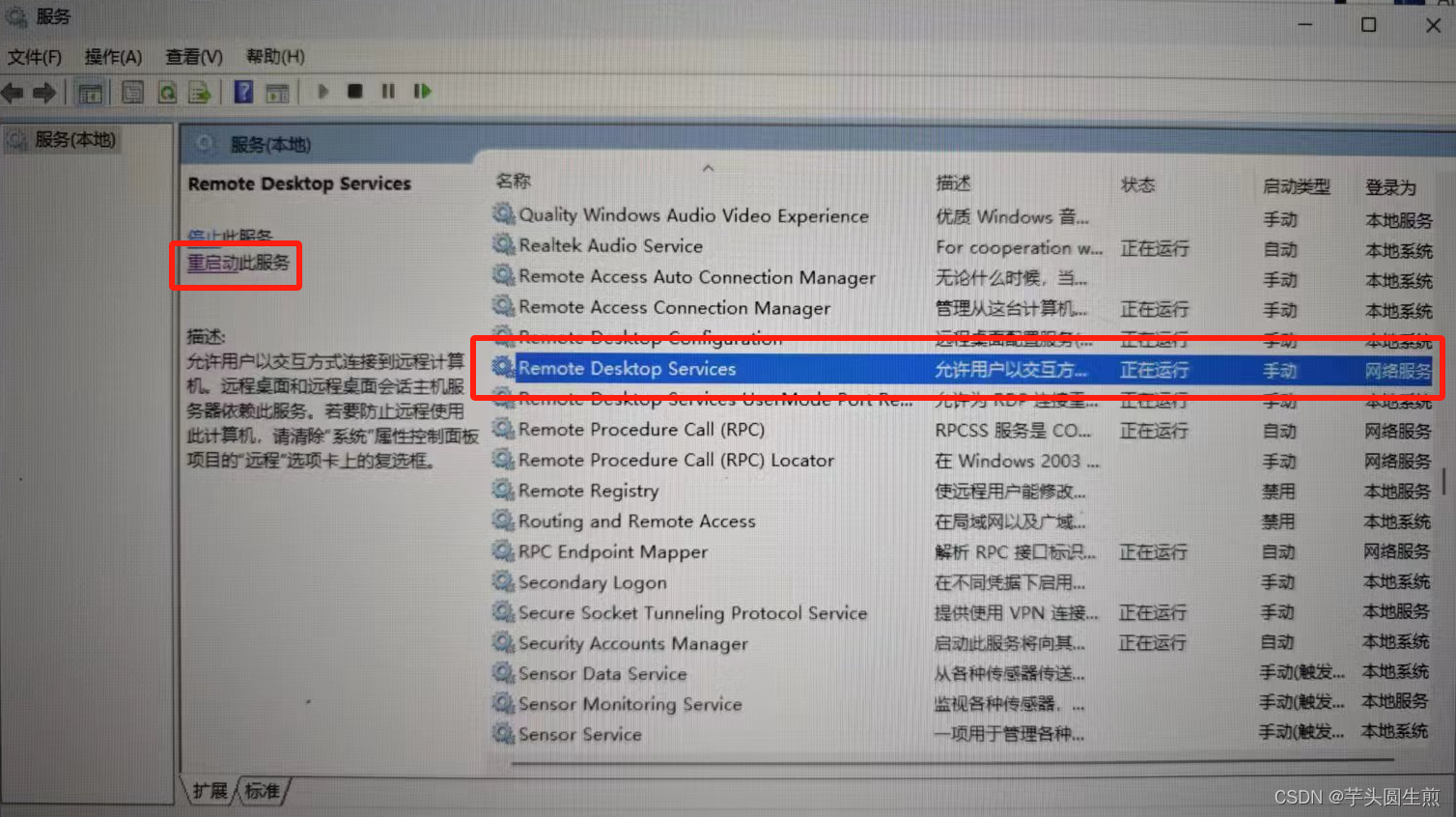Select the Sensor Data Service row
The height and width of the screenshot is (817, 1456).
pos(963,673)
